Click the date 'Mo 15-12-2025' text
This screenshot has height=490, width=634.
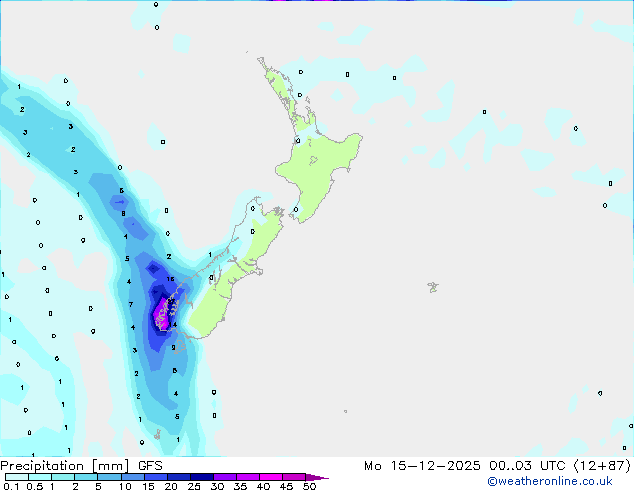coord(422,466)
